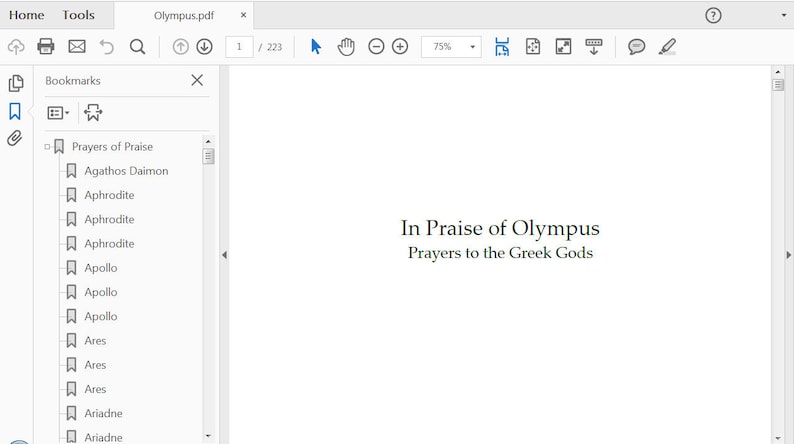Click the document scrollbar down arrow
Image resolution: width=794 pixels, height=444 pixels.
tap(778, 438)
